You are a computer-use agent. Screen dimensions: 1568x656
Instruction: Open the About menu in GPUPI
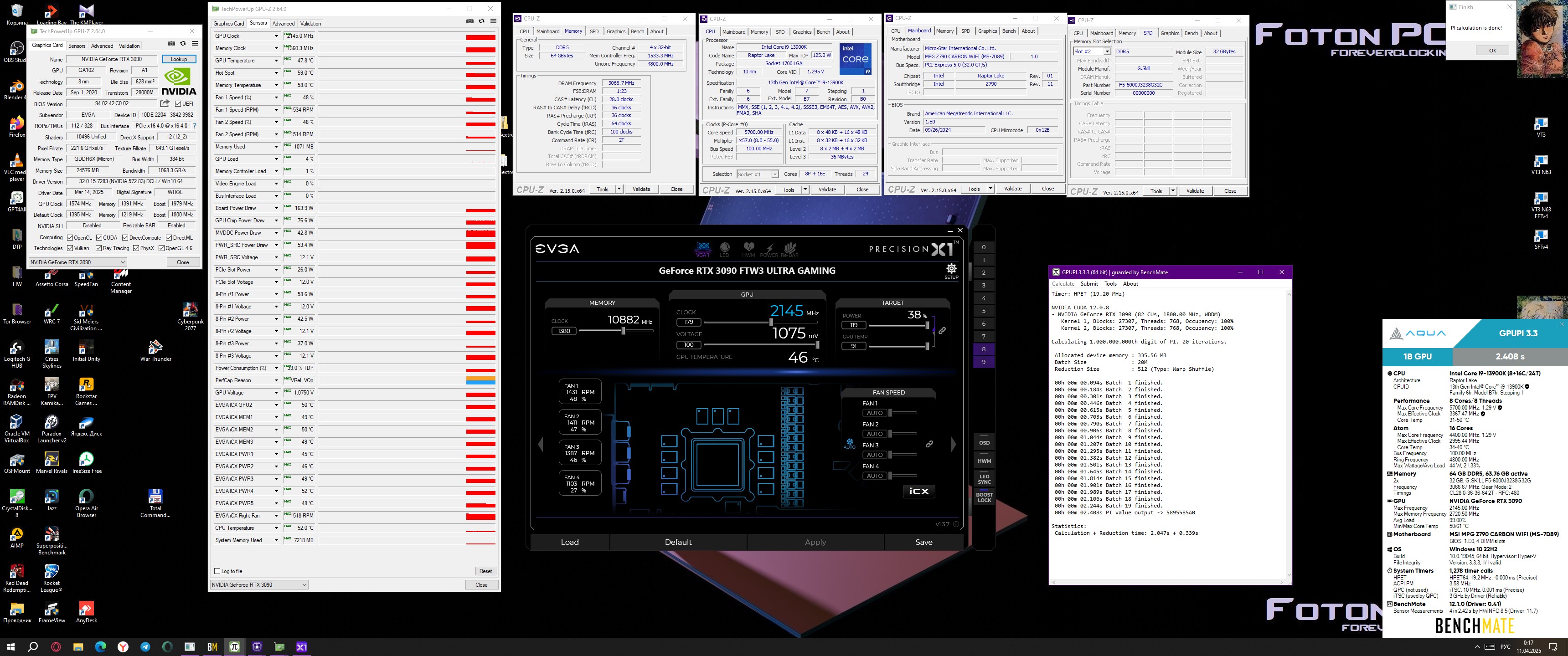[x=1130, y=283]
